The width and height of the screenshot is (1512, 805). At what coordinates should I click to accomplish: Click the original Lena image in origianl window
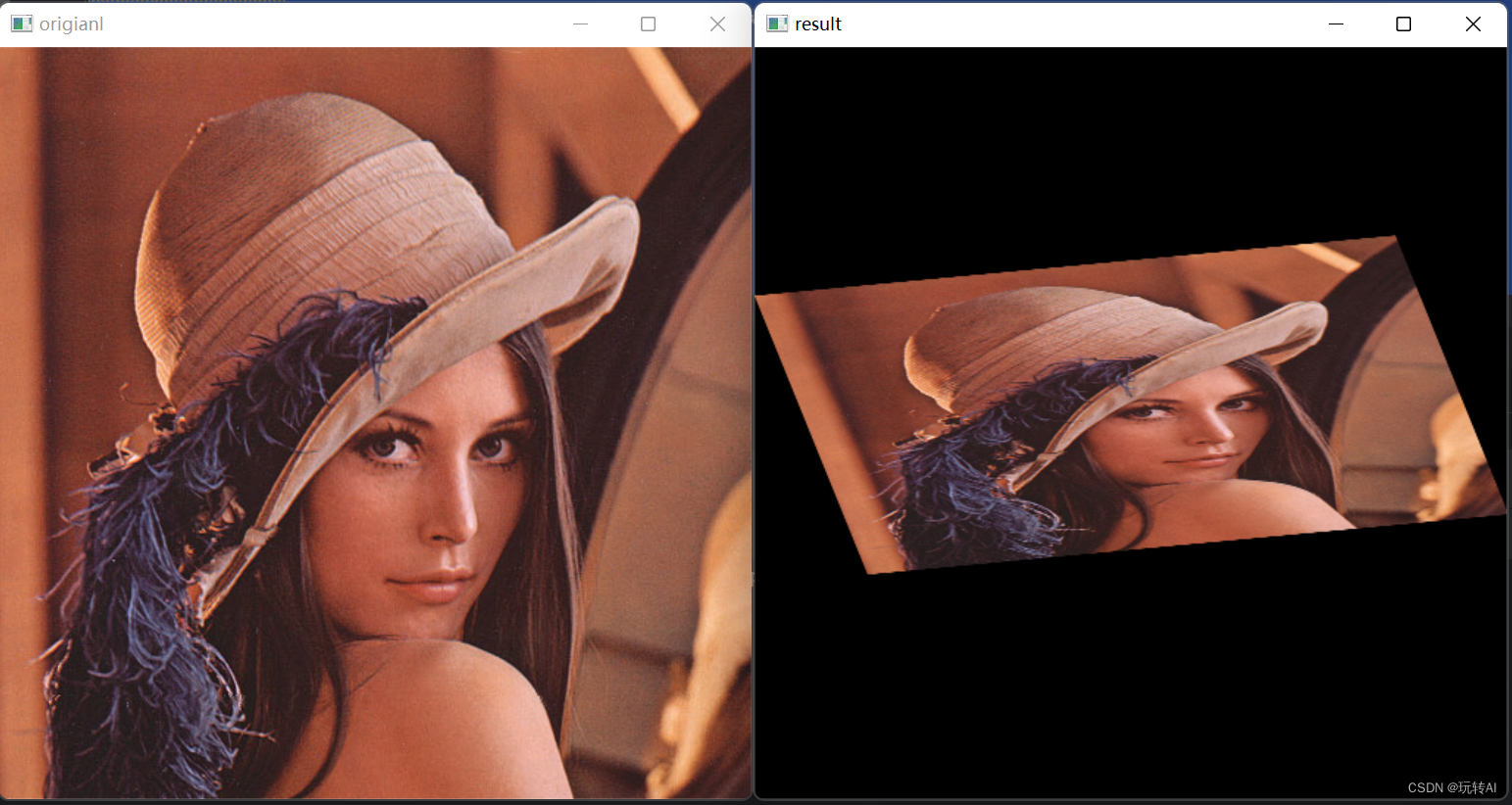[x=375, y=422]
